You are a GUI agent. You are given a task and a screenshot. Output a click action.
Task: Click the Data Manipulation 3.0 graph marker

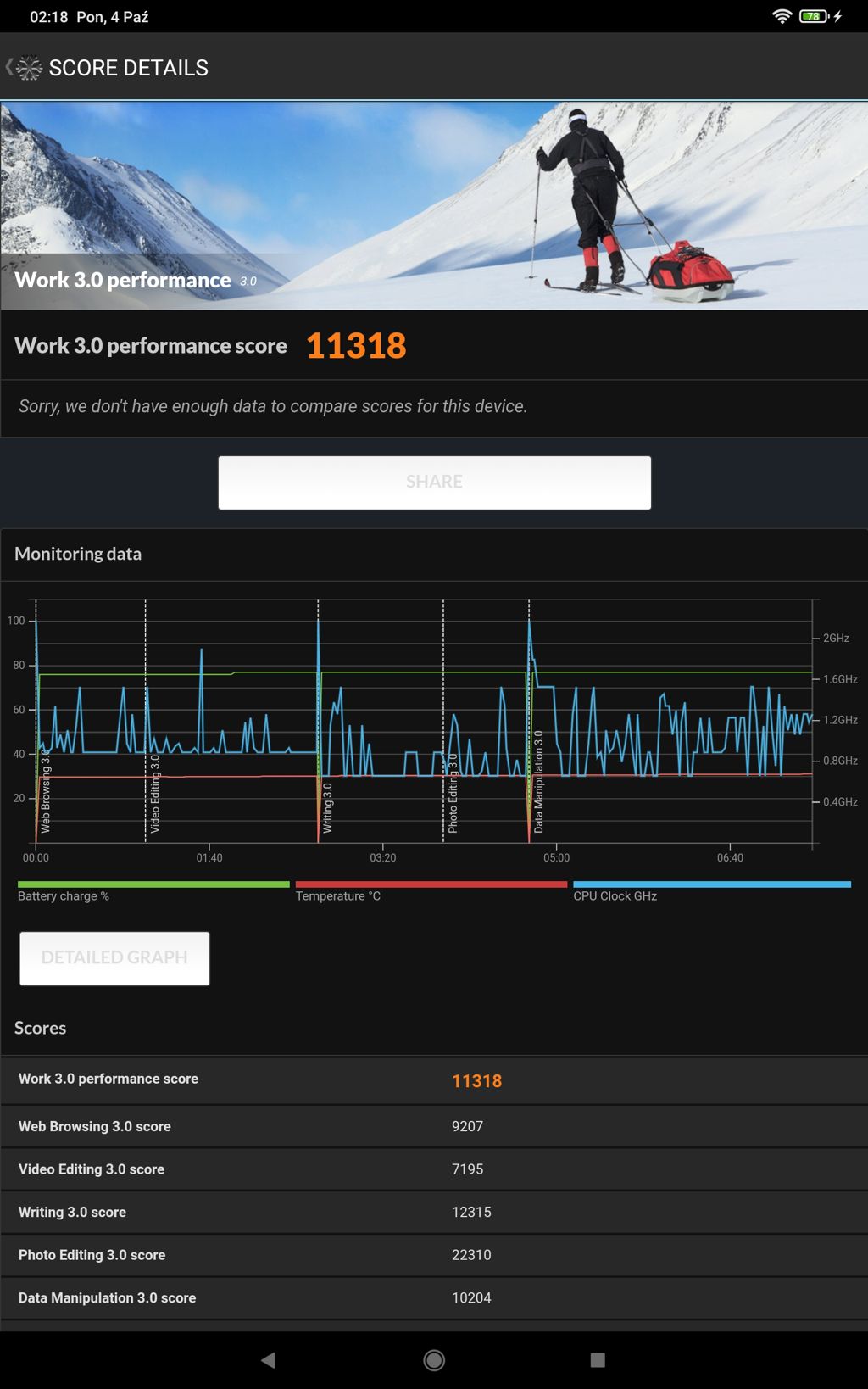538,782
